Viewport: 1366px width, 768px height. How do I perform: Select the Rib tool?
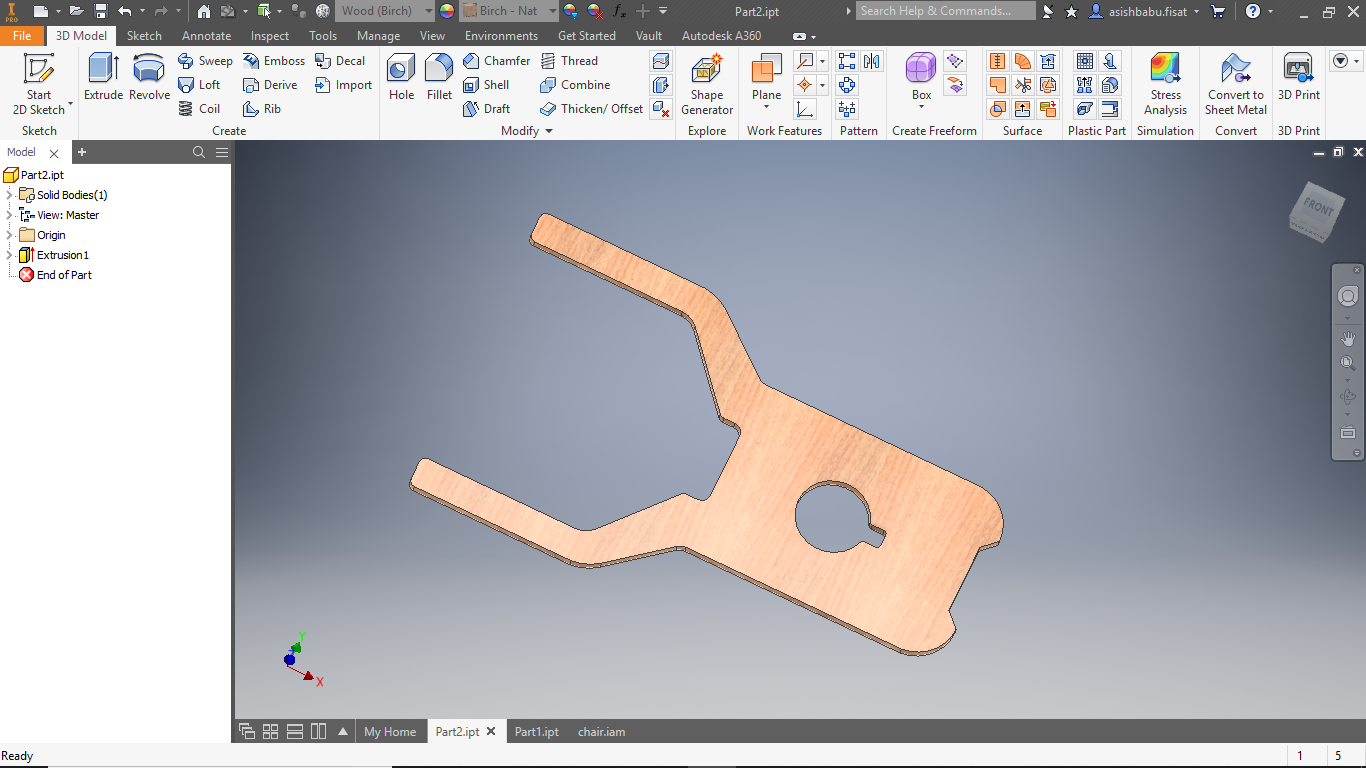click(262, 109)
